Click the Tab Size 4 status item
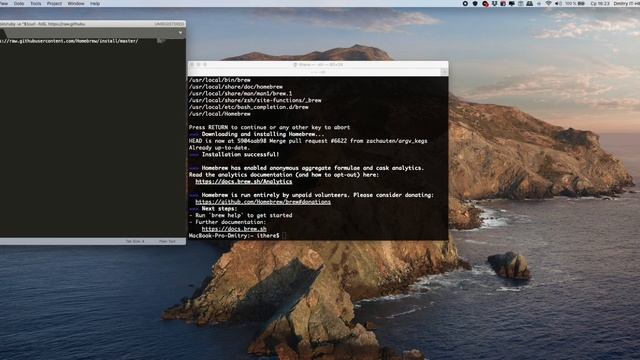This screenshot has width=640, height=360. [x=135, y=242]
